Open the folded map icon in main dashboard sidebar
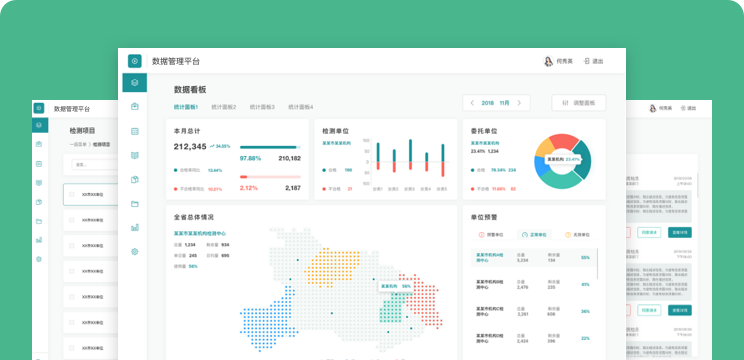 click(x=134, y=156)
